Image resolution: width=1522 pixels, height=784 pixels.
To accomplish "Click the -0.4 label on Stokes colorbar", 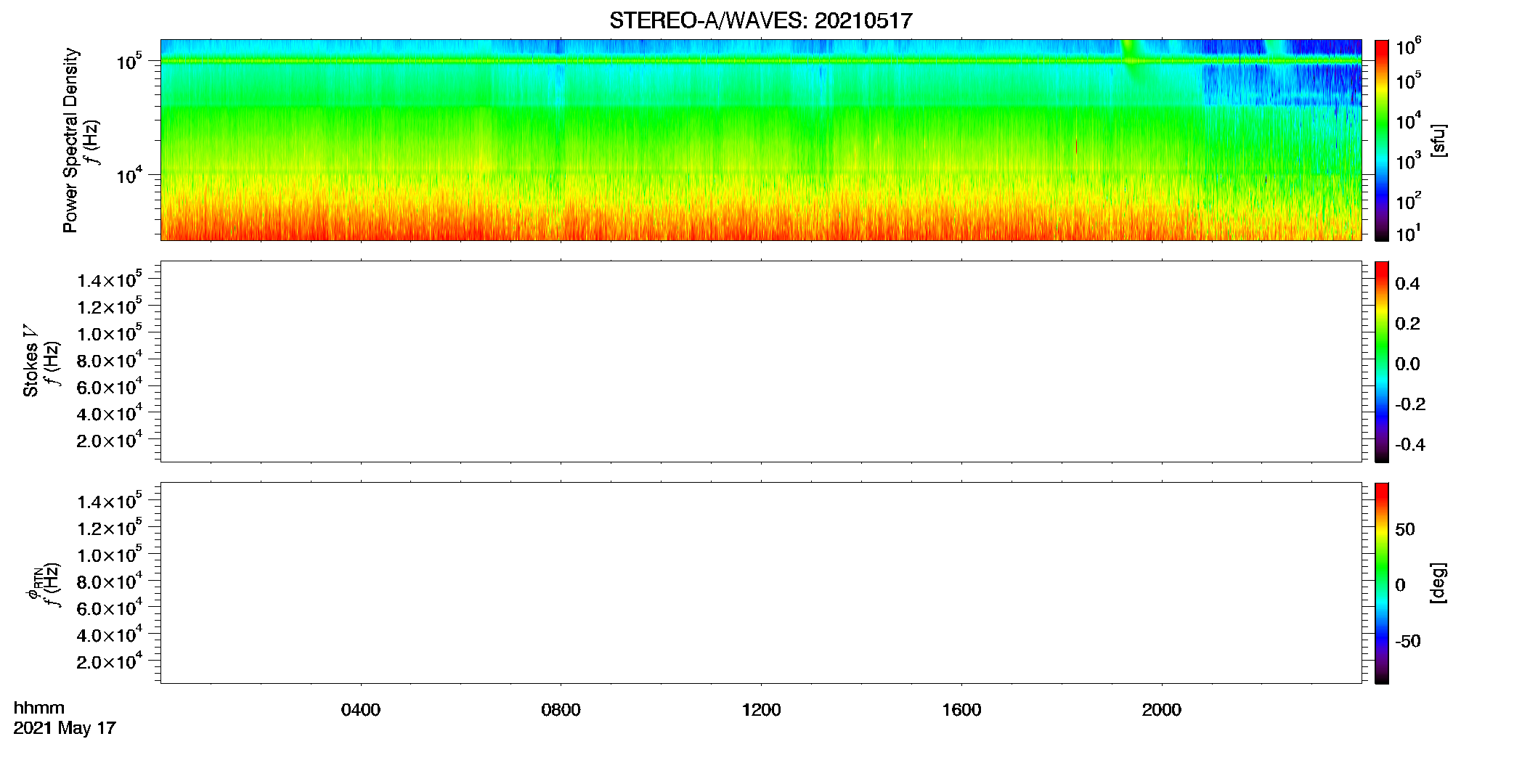I will pyautogui.click(x=1410, y=445).
